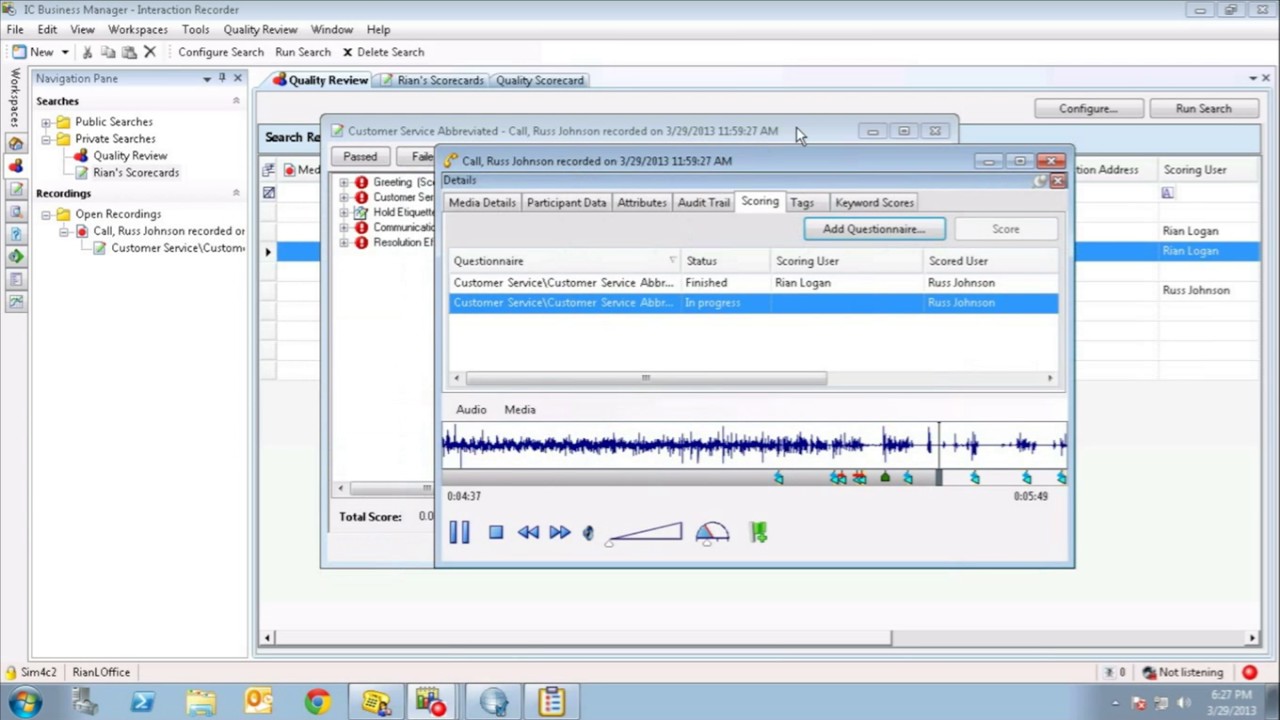1280x720 pixels.
Task: Select Rian's Scorecards in the navigation tree
Action: (136, 173)
